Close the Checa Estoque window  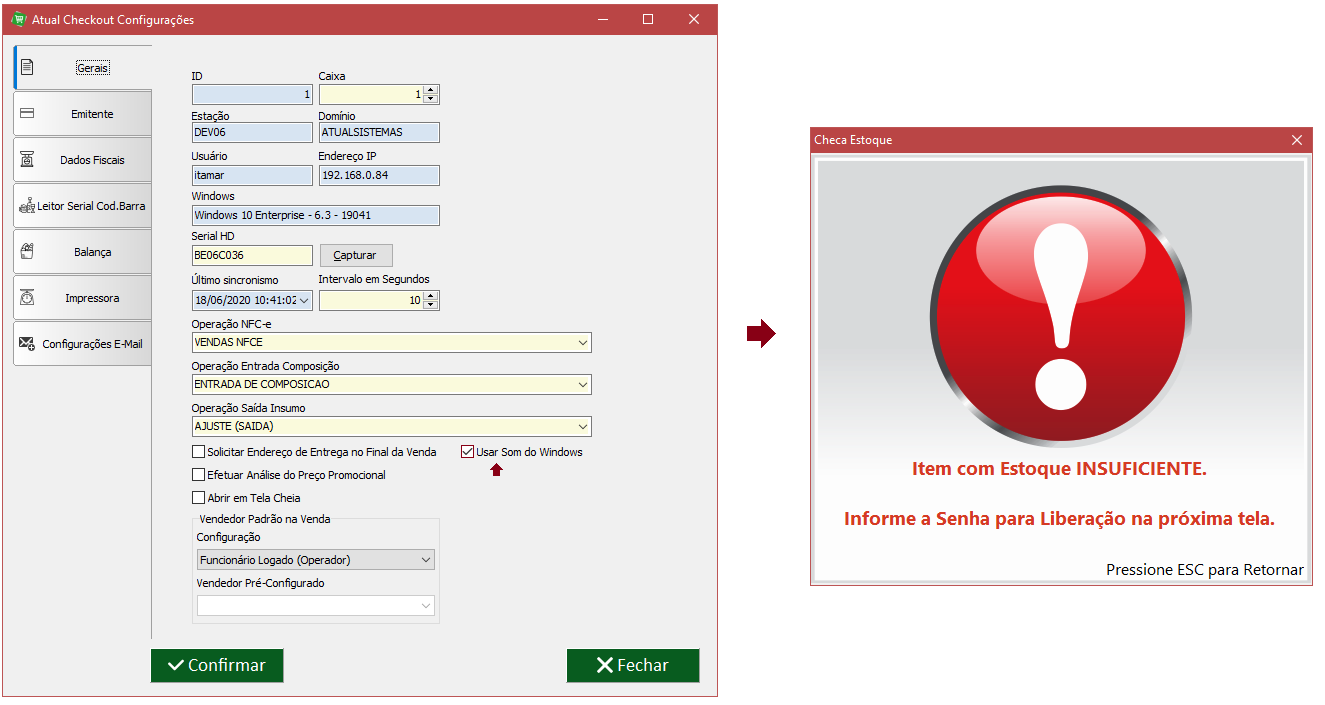(x=1297, y=140)
